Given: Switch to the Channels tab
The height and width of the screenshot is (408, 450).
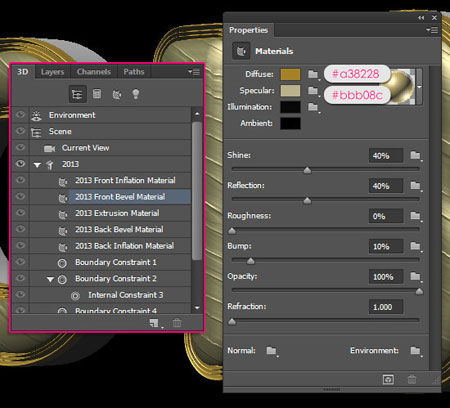Looking at the screenshot, I should click(94, 72).
